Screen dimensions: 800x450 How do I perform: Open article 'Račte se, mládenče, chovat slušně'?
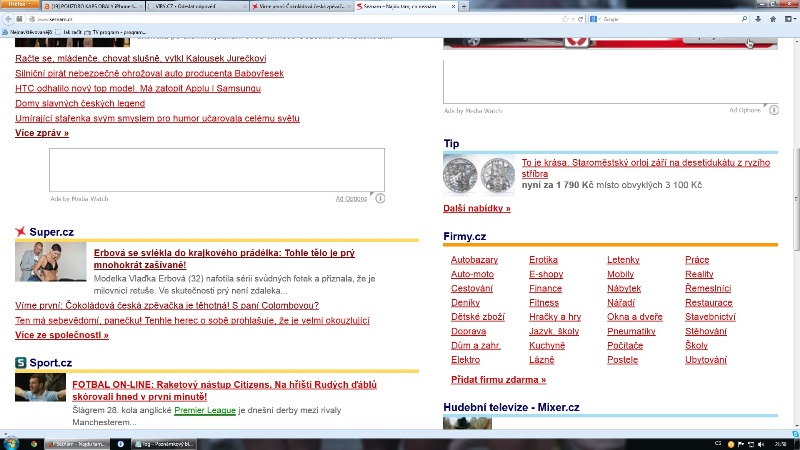tap(141, 58)
